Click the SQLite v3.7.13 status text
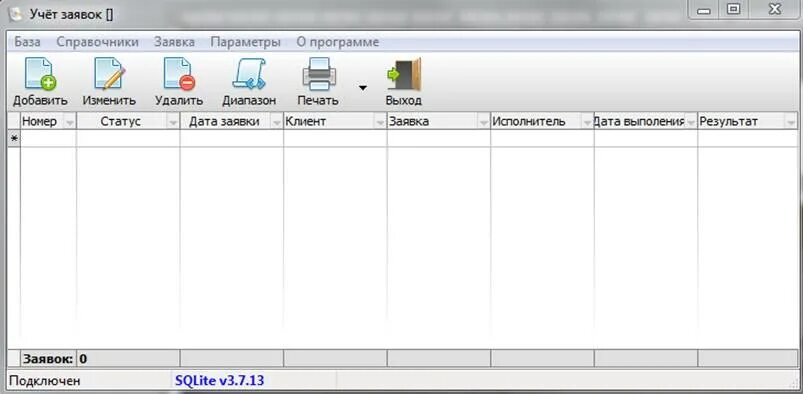Screen dimensions: 803x394 220,381
